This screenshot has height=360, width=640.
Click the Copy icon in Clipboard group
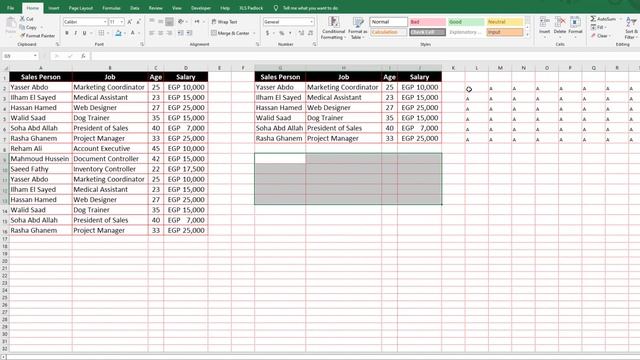coord(23,27)
